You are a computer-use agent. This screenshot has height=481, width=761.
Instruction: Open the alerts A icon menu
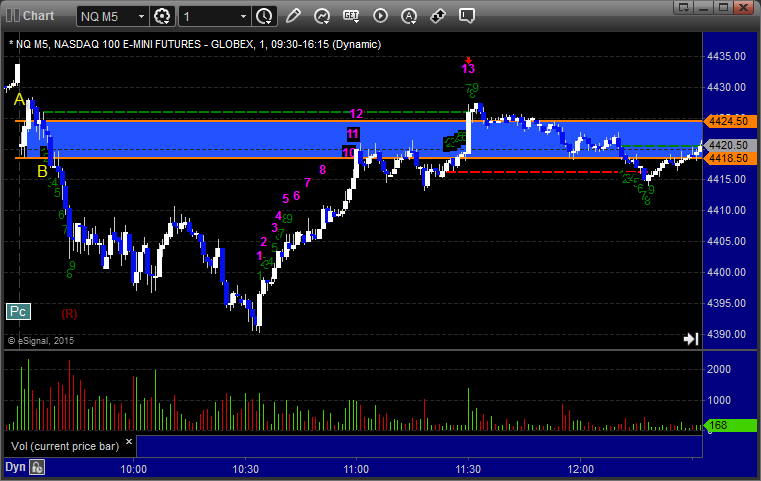409,16
